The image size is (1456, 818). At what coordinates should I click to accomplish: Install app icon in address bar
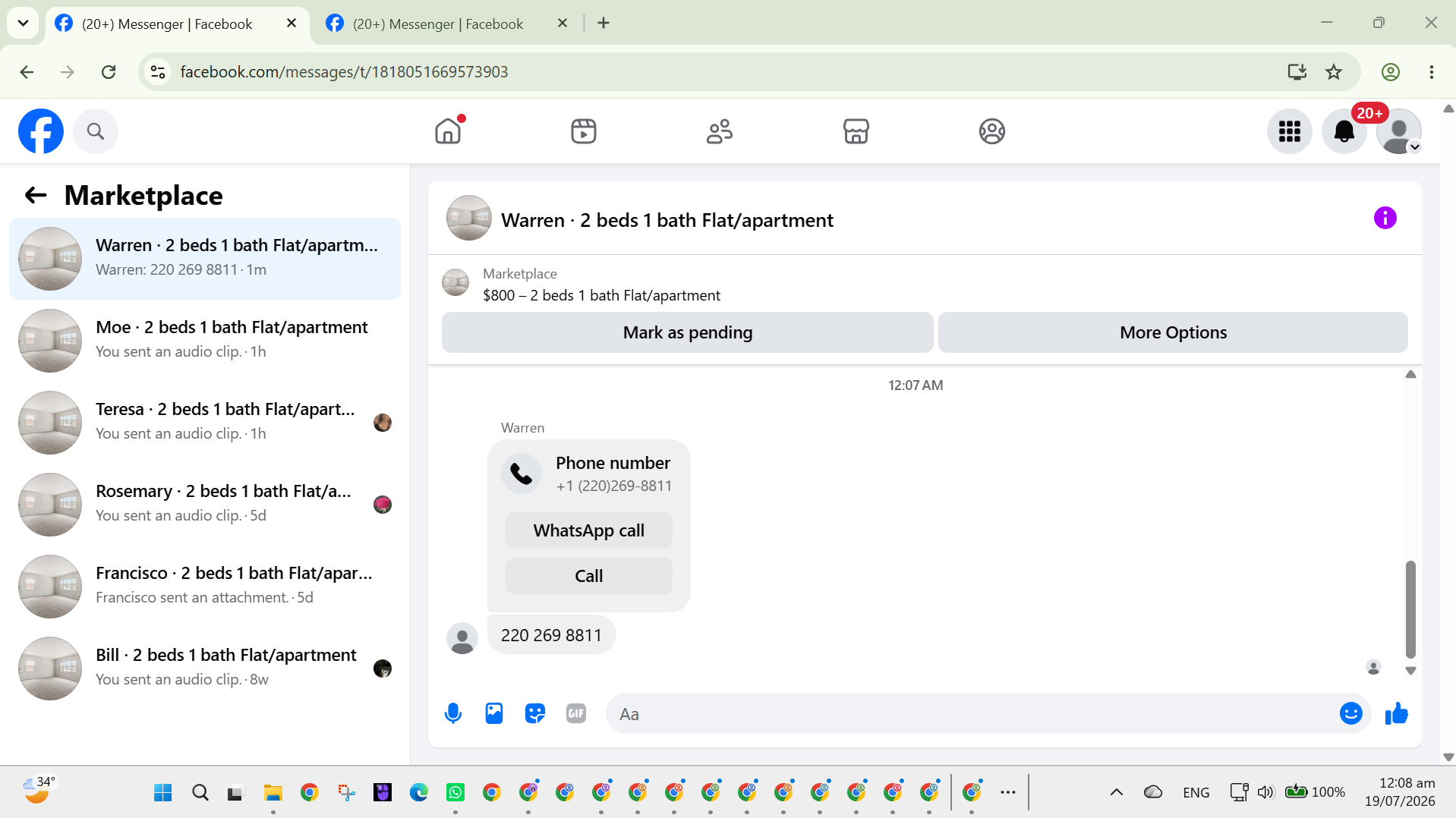pos(1297,72)
